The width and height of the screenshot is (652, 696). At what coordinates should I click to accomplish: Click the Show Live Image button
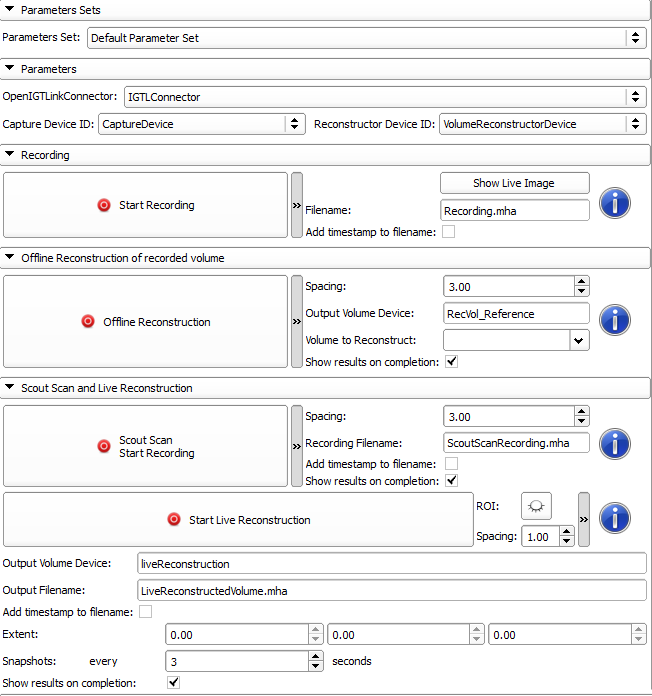(x=514, y=183)
